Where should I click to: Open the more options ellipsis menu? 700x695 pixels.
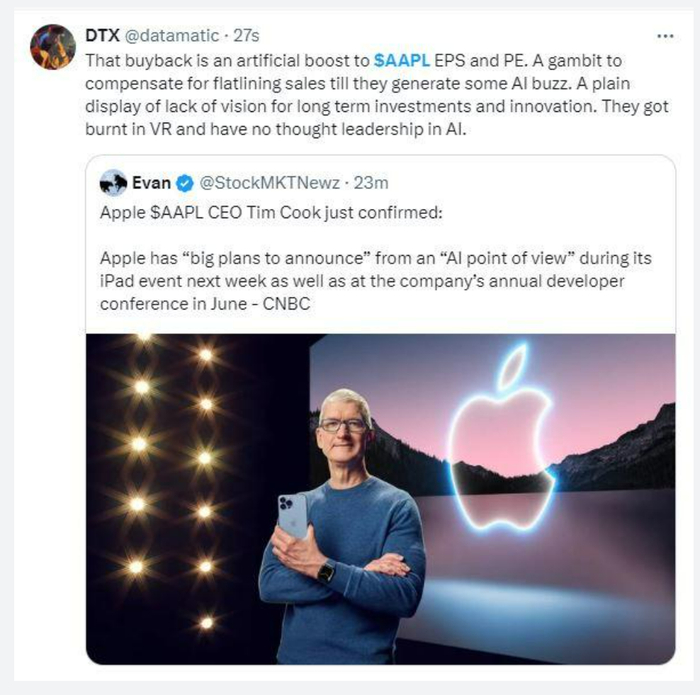(x=664, y=36)
